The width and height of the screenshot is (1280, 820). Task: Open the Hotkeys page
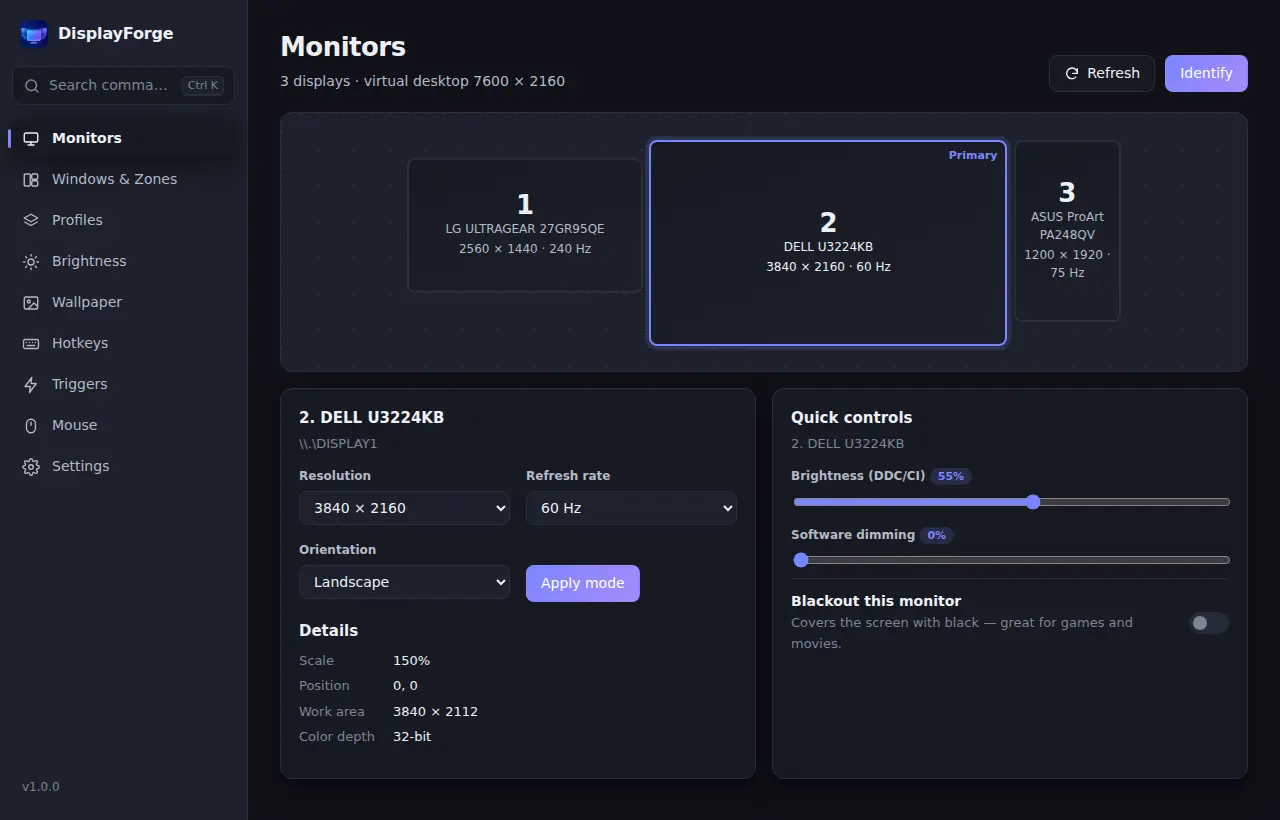pos(123,343)
